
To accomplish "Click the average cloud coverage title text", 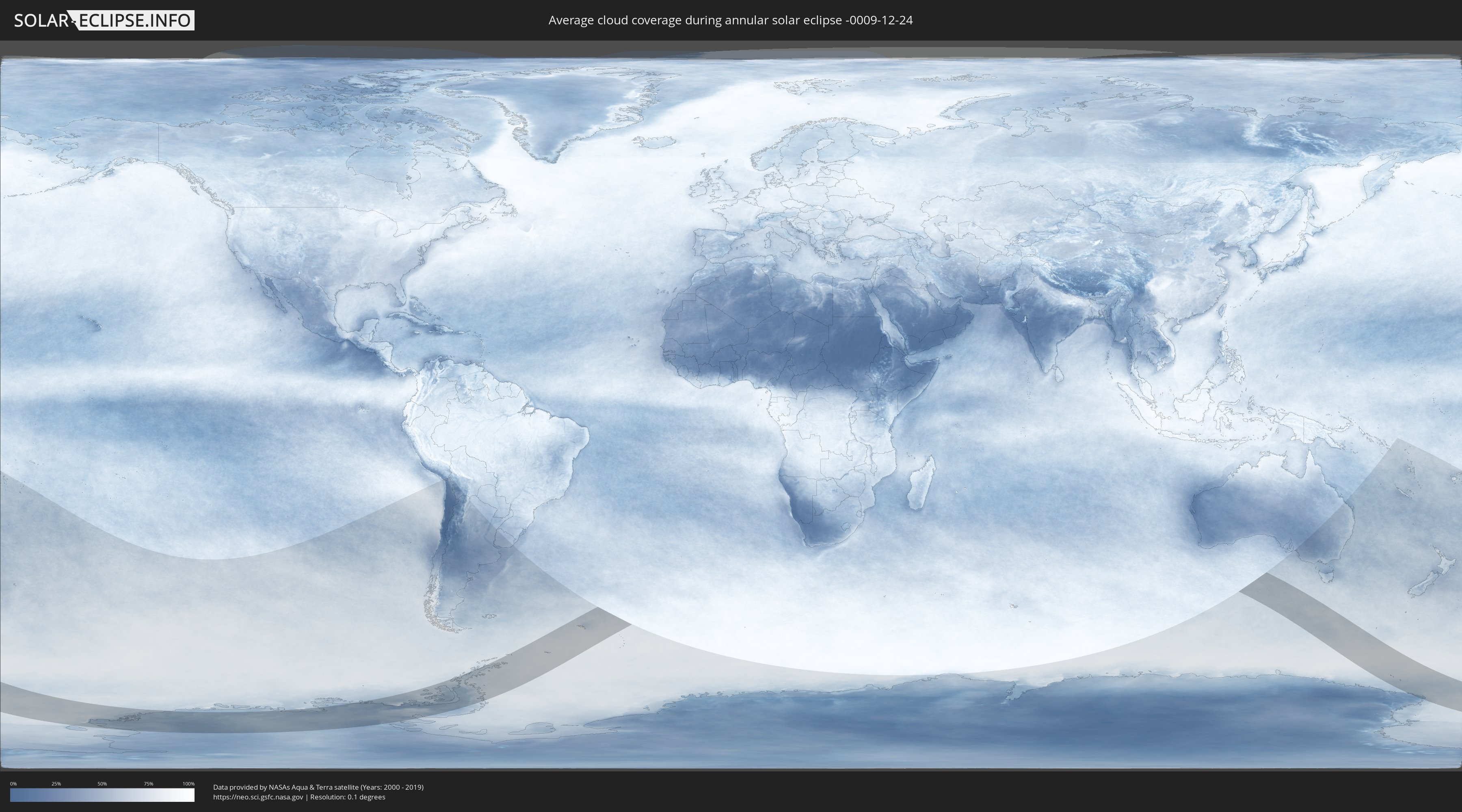I will (x=731, y=20).
